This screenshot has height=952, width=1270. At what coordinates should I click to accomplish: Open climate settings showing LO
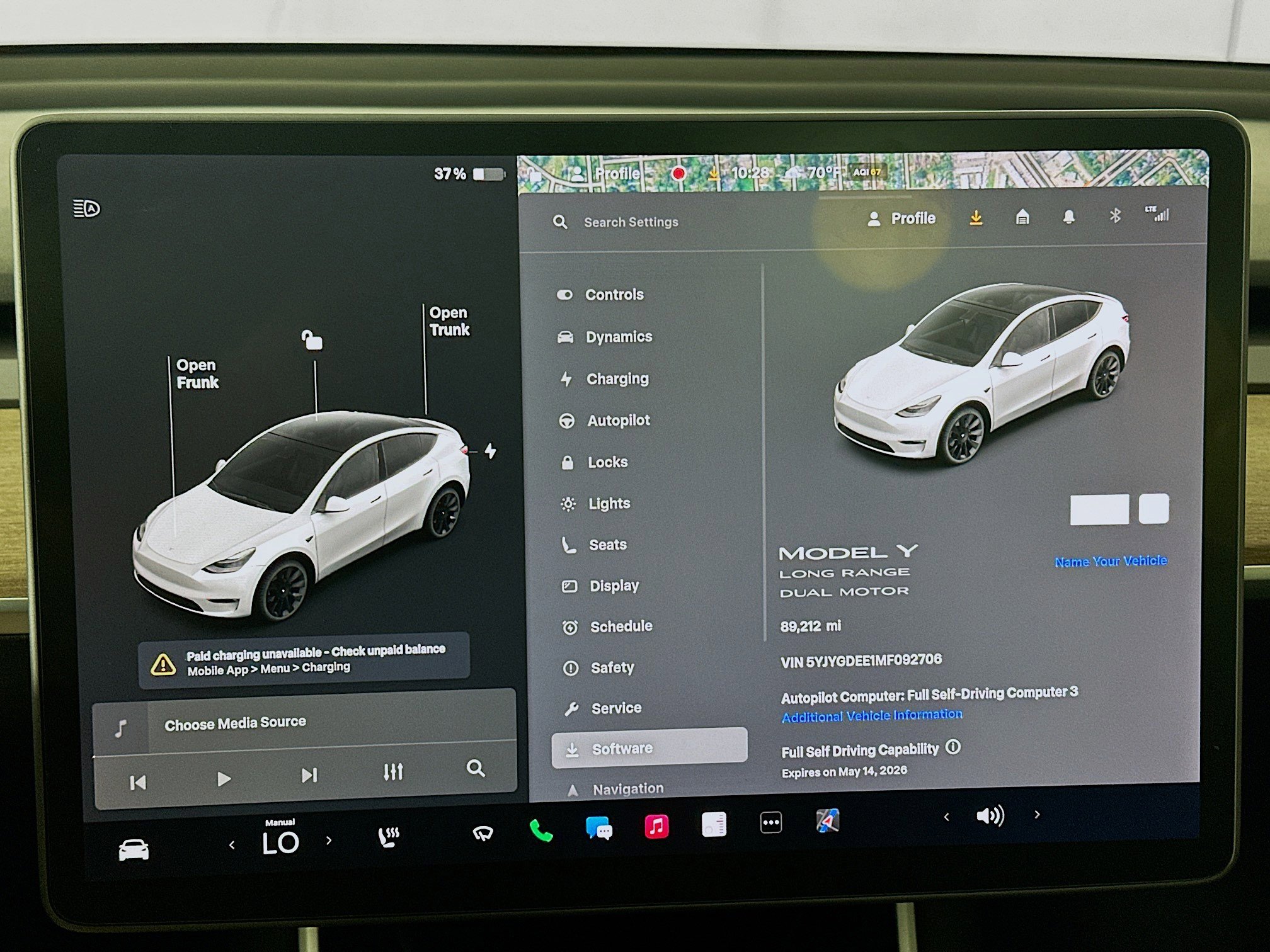280,843
